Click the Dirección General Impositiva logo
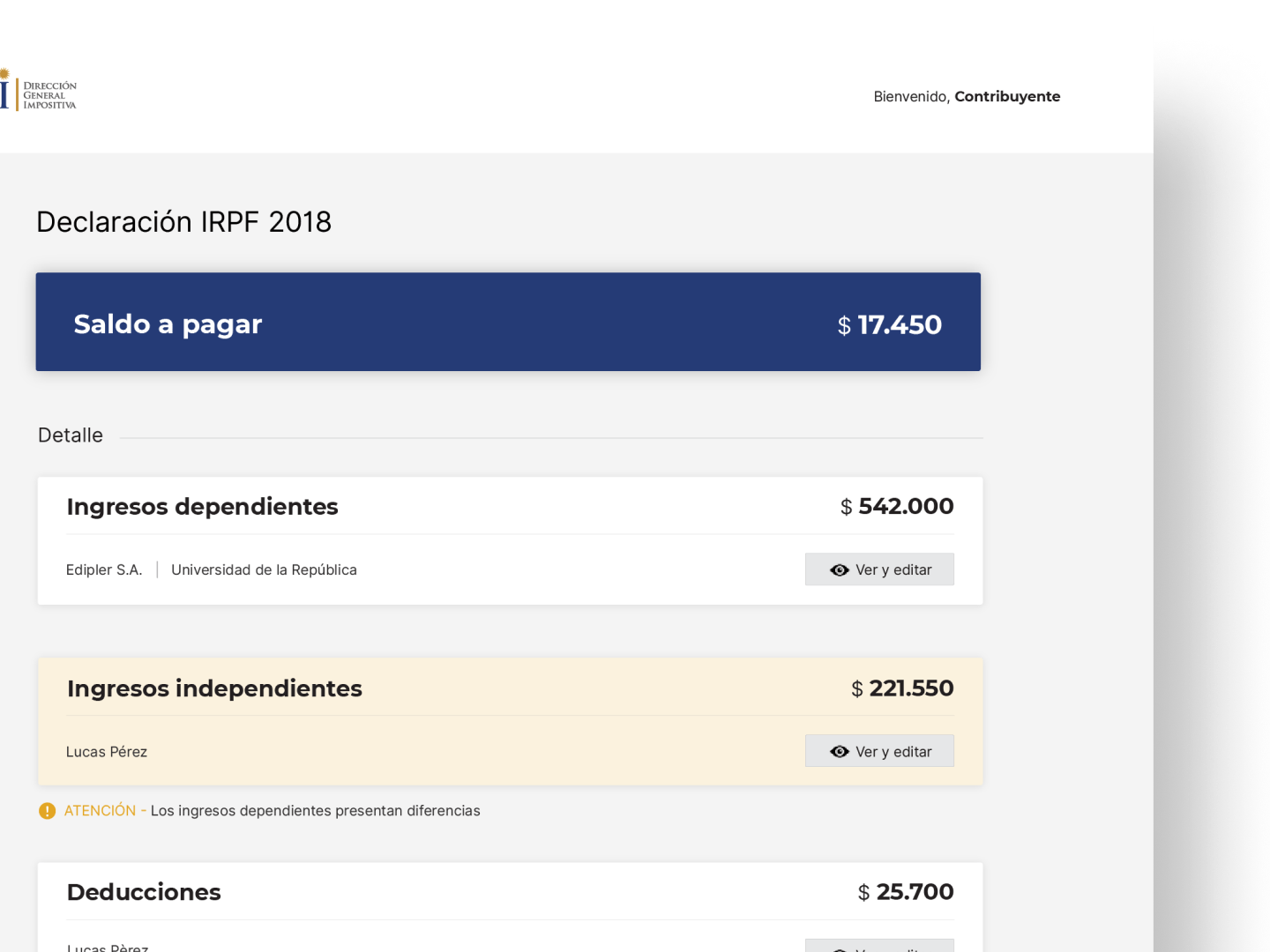1270x952 pixels. (38, 90)
